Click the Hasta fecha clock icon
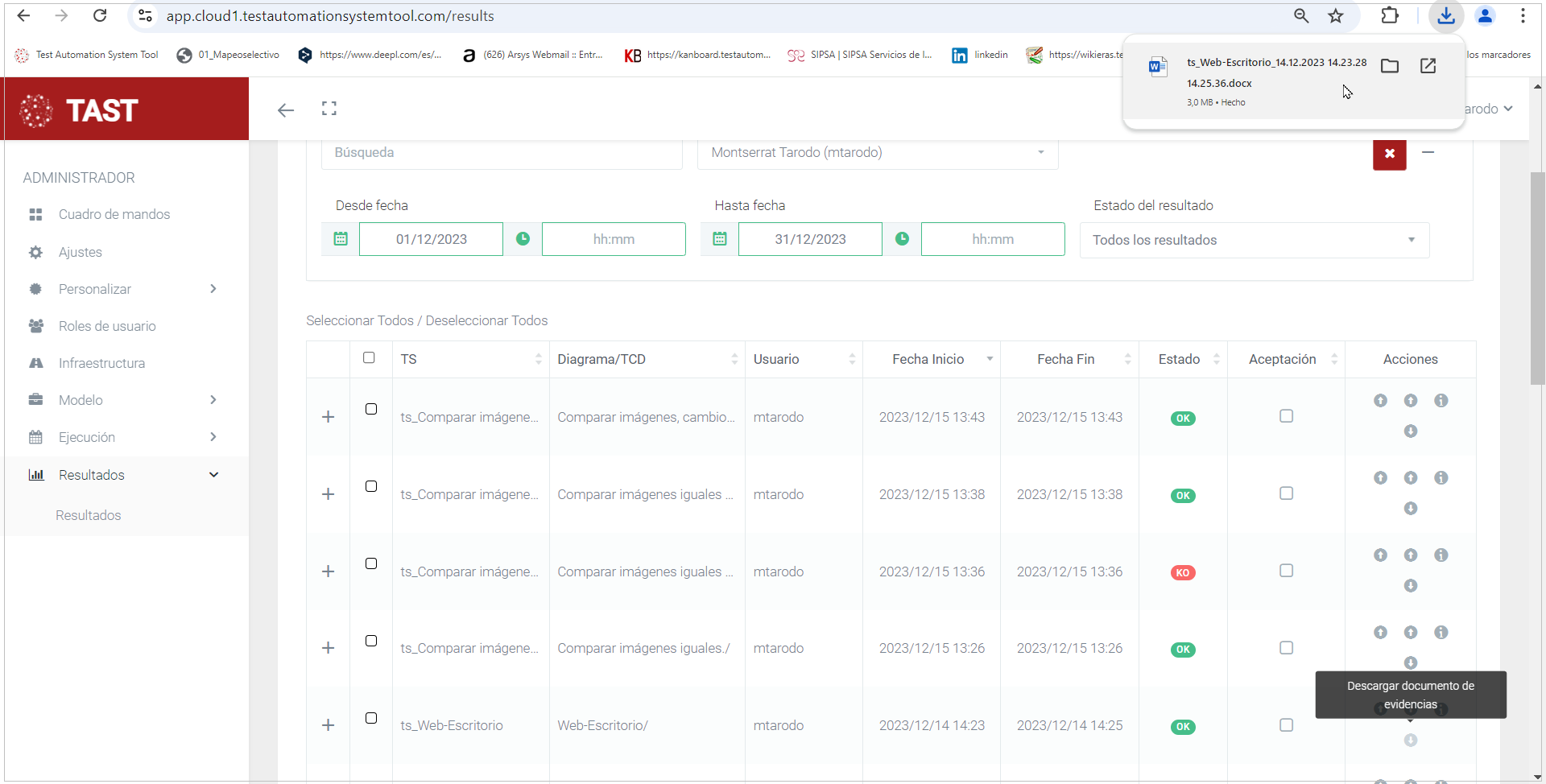This screenshot has height=784, width=1546. 902,239
